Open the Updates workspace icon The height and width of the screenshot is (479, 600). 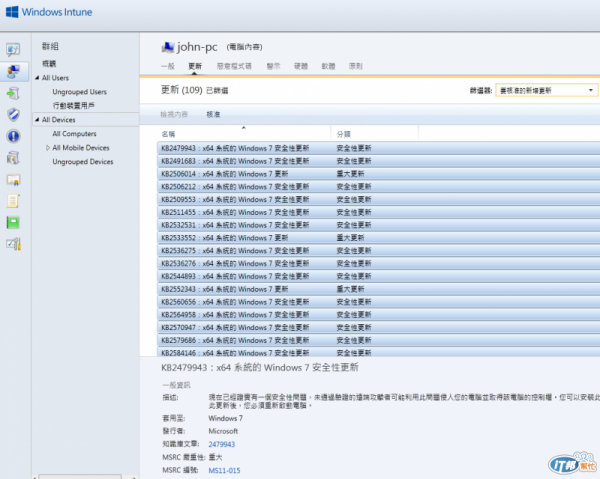pos(13,93)
